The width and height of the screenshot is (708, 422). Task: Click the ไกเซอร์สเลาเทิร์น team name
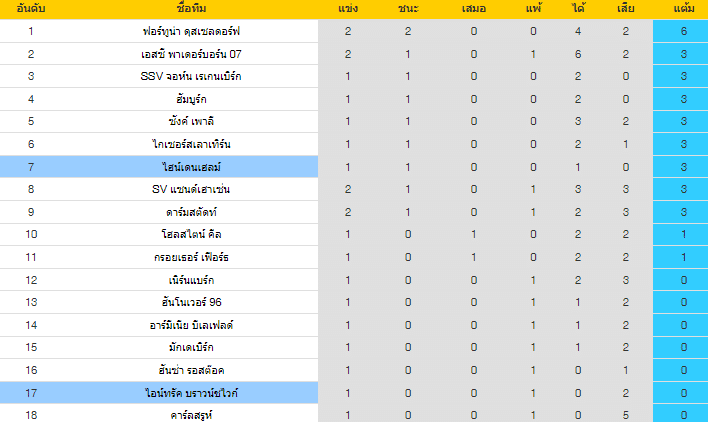tap(191, 144)
